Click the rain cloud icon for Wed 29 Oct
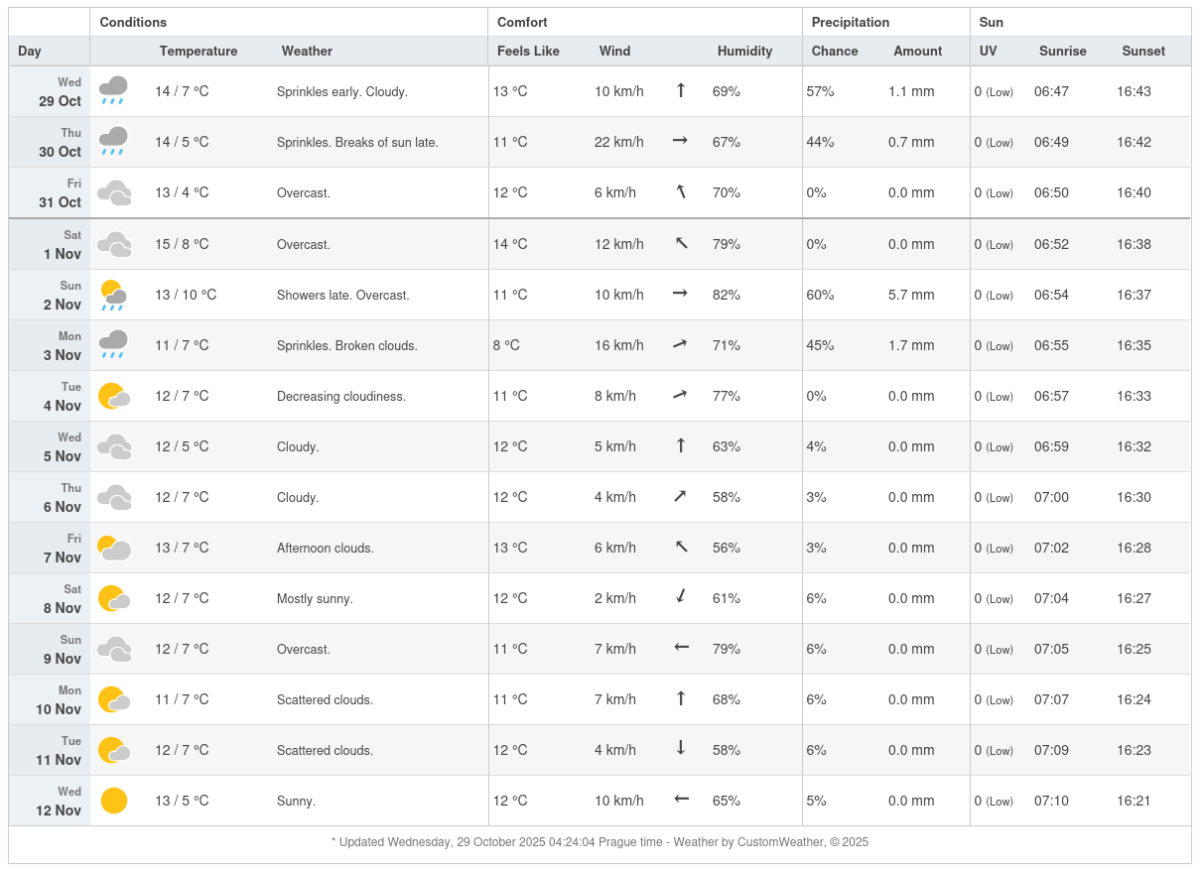The width and height of the screenshot is (1200, 870). point(113,91)
